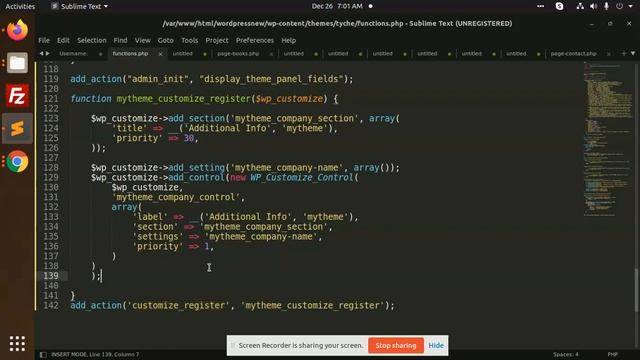Show the applications grid
This screenshot has height=360, width=640.
(x=17, y=344)
